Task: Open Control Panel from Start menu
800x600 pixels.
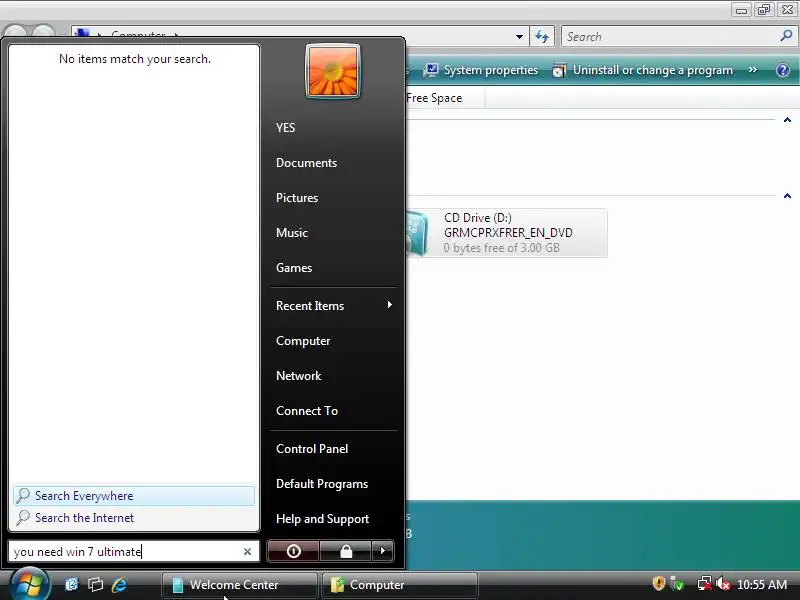Action: (312, 449)
